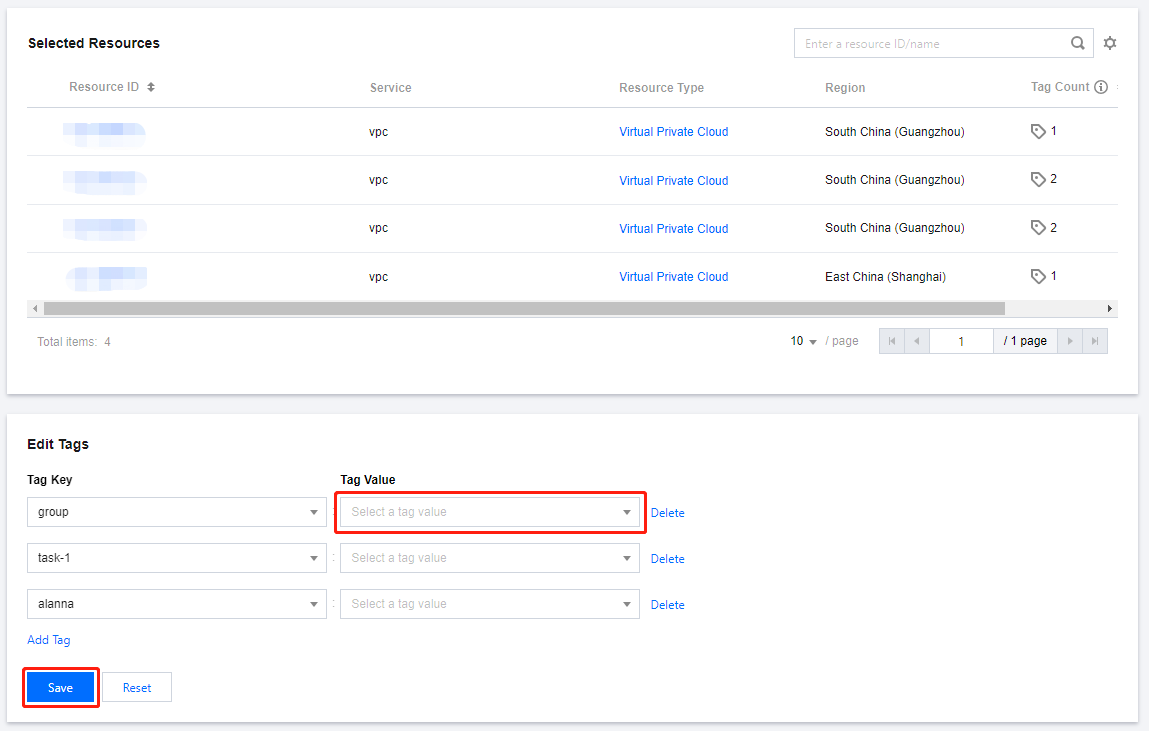Go to the first page icon

pyautogui.click(x=891, y=341)
